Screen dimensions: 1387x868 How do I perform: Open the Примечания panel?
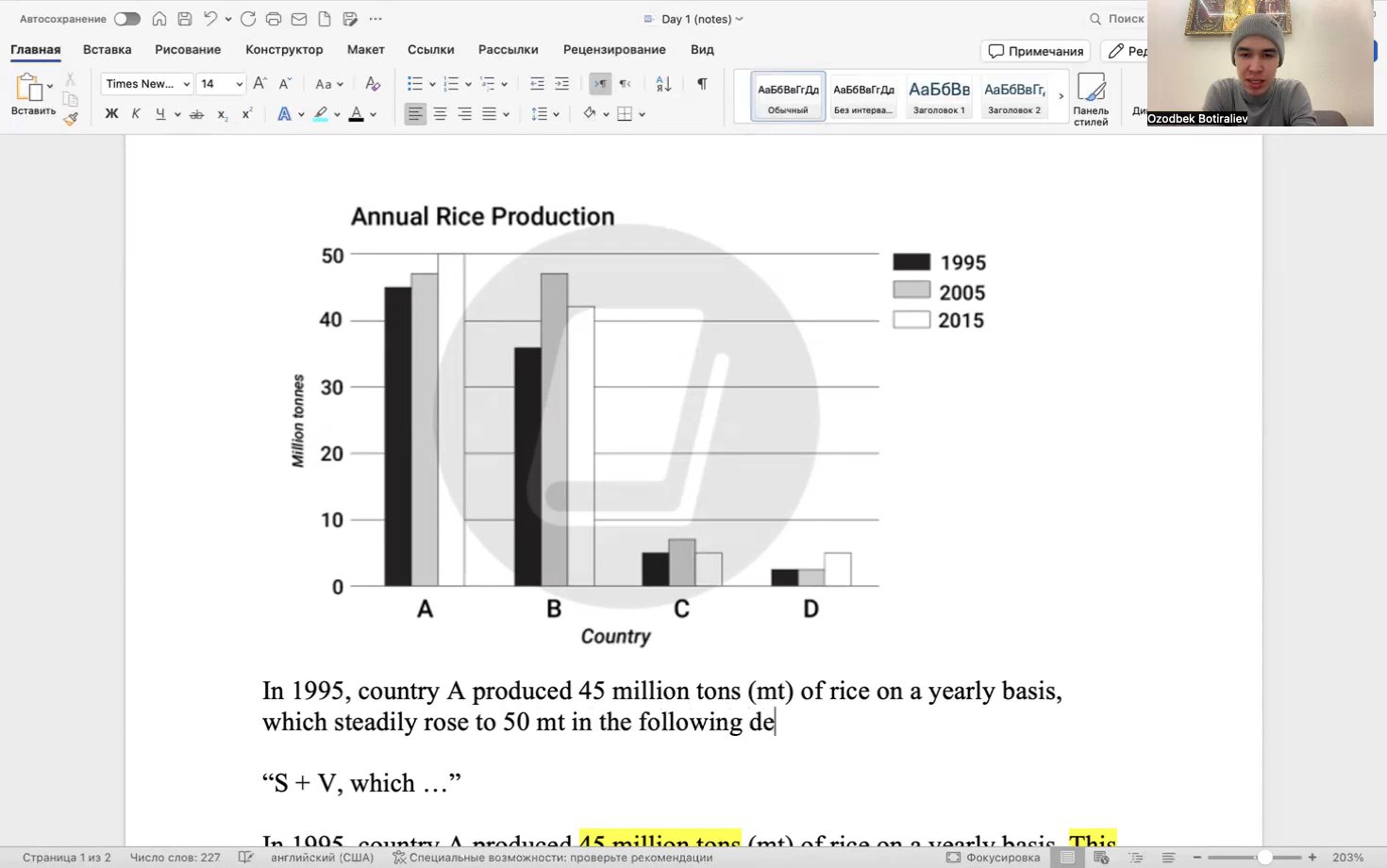pyautogui.click(x=1035, y=51)
